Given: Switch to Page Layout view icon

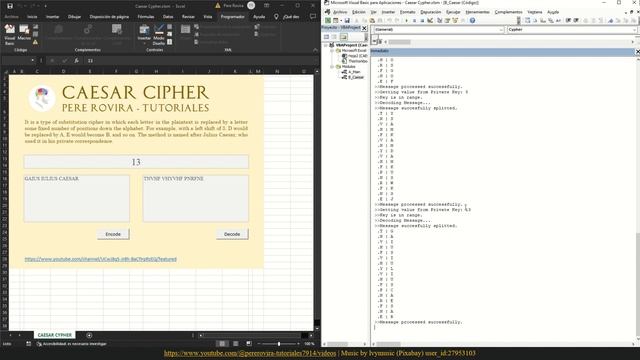Looking at the screenshot, I should click(x=236, y=344).
